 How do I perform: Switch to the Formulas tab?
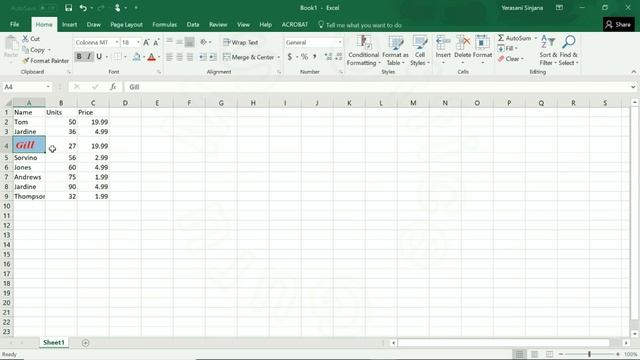(x=164, y=24)
